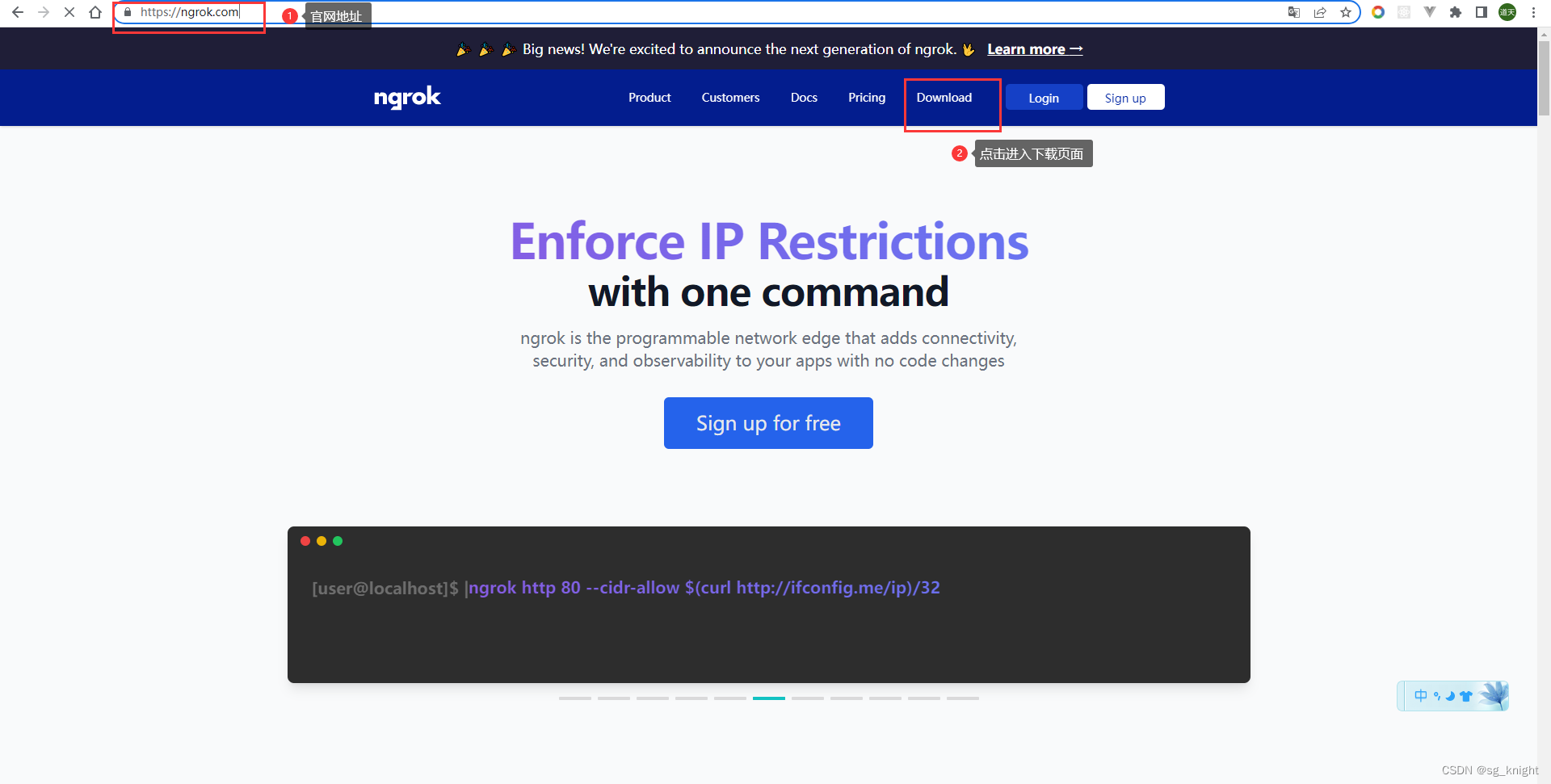Select the active teal carousel indicator
Image resolution: width=1551 pixels, height=784 pixels.
coord(769,698)
